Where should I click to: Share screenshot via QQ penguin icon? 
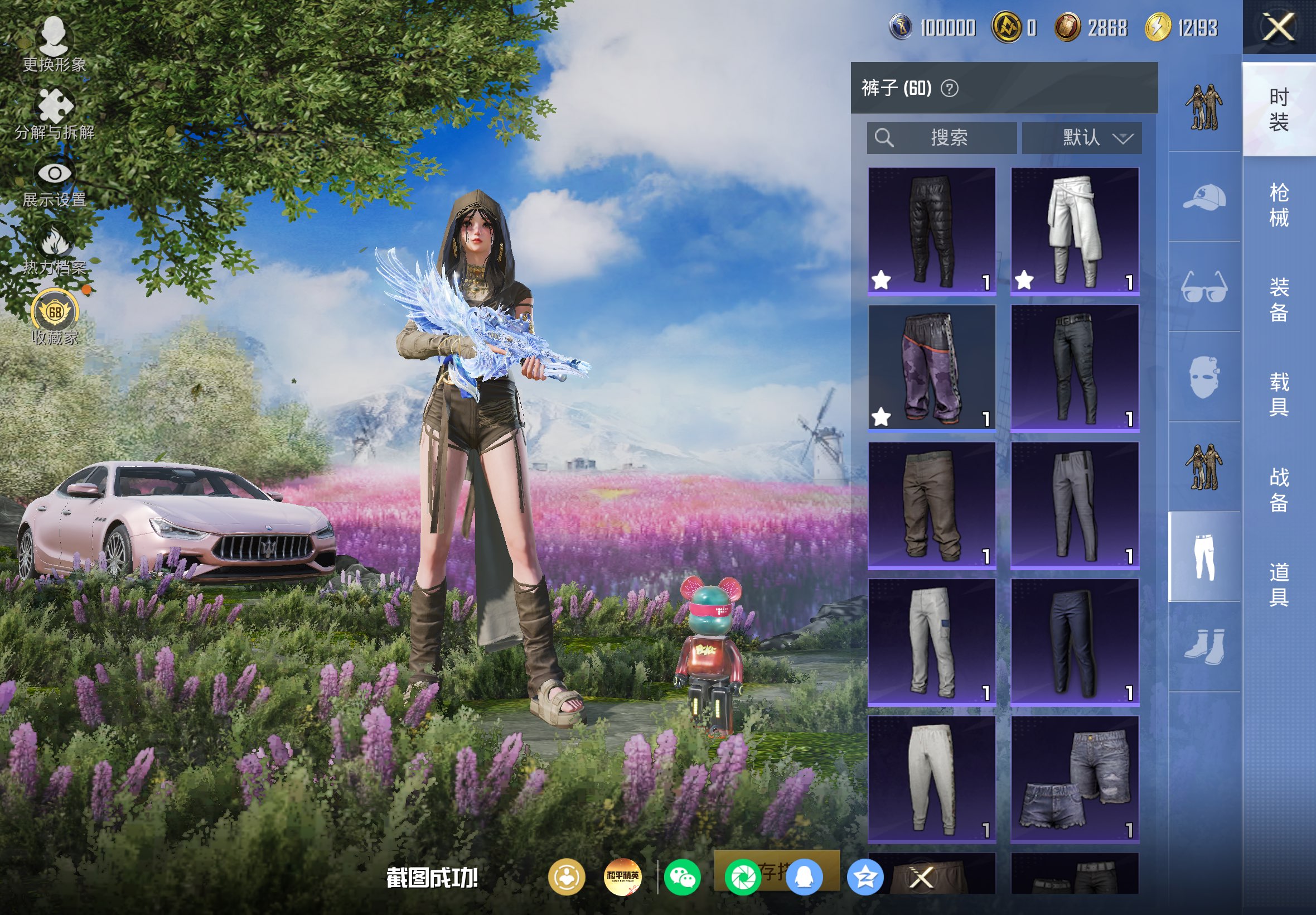804,877
